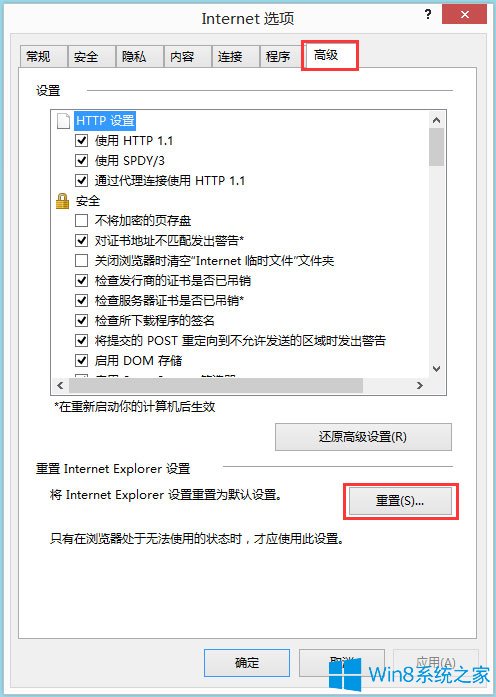The image size is (496, 697).
Task: Click 确定 button
Action: point(247,663)
